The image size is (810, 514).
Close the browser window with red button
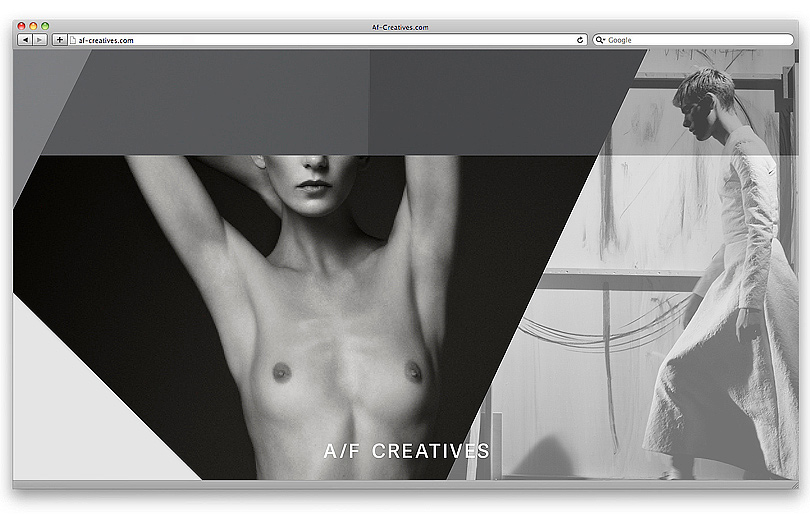[x=21, y=26]
